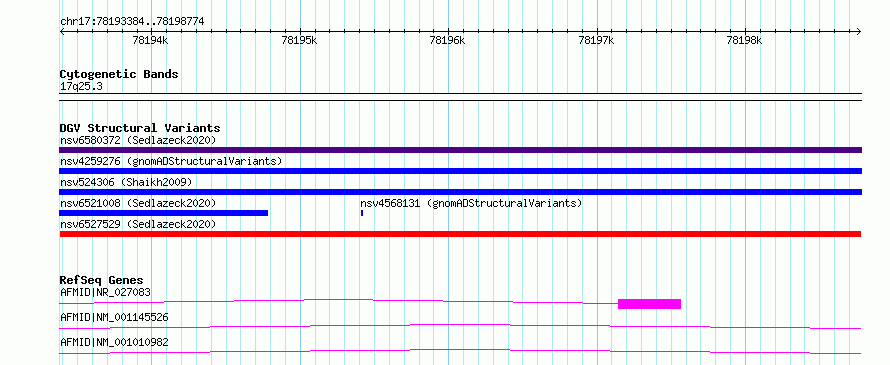Click the 78196k ruler tick label
This screenshot has width=890, height=365.
[x=448, y=40]
